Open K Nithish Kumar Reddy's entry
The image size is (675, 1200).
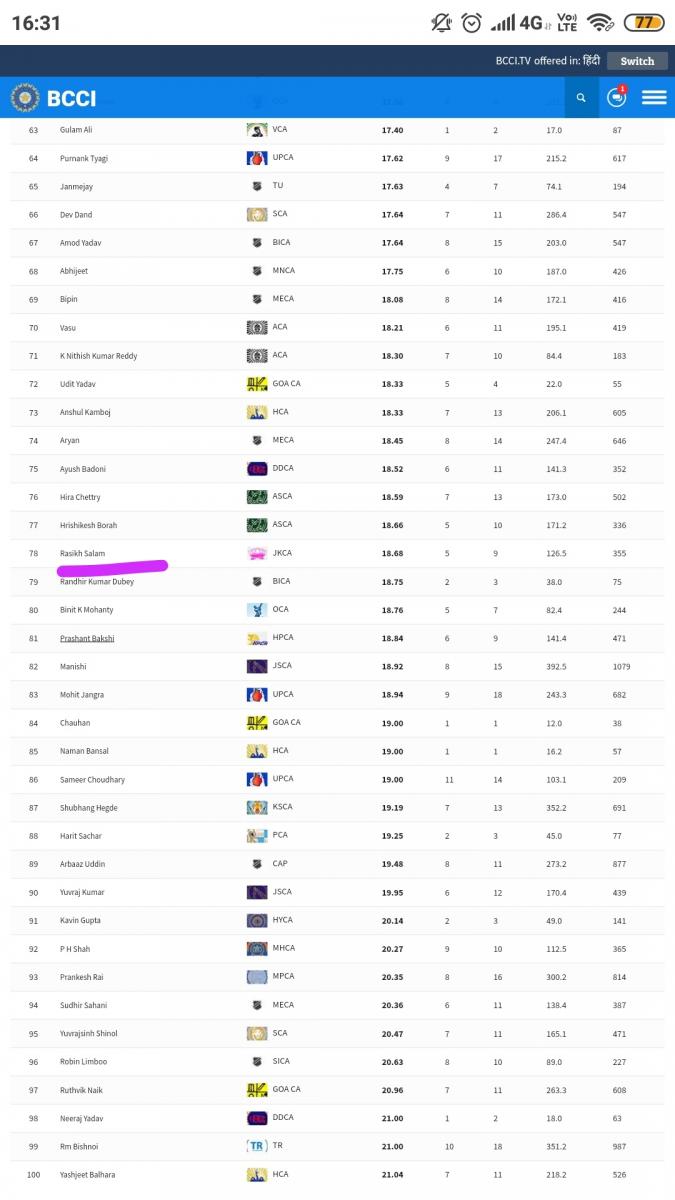[x=99, y=356]
